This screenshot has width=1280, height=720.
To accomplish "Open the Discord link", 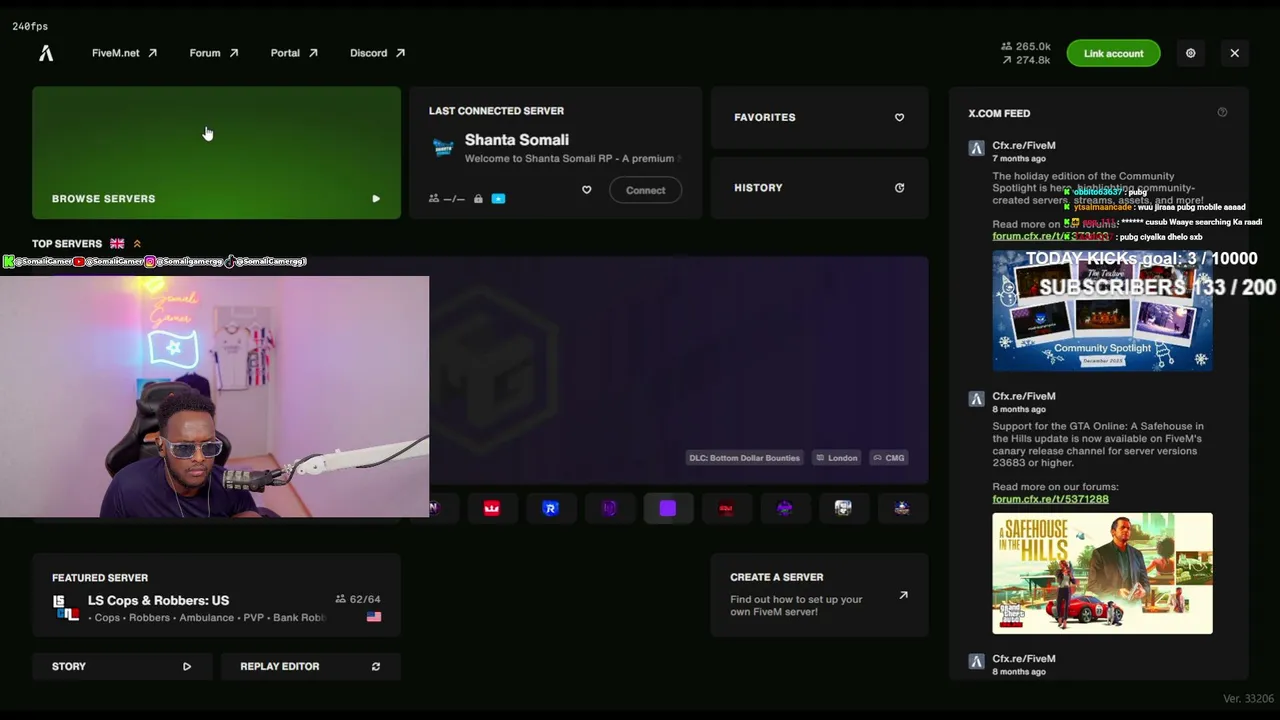I will tap(378, 53).
